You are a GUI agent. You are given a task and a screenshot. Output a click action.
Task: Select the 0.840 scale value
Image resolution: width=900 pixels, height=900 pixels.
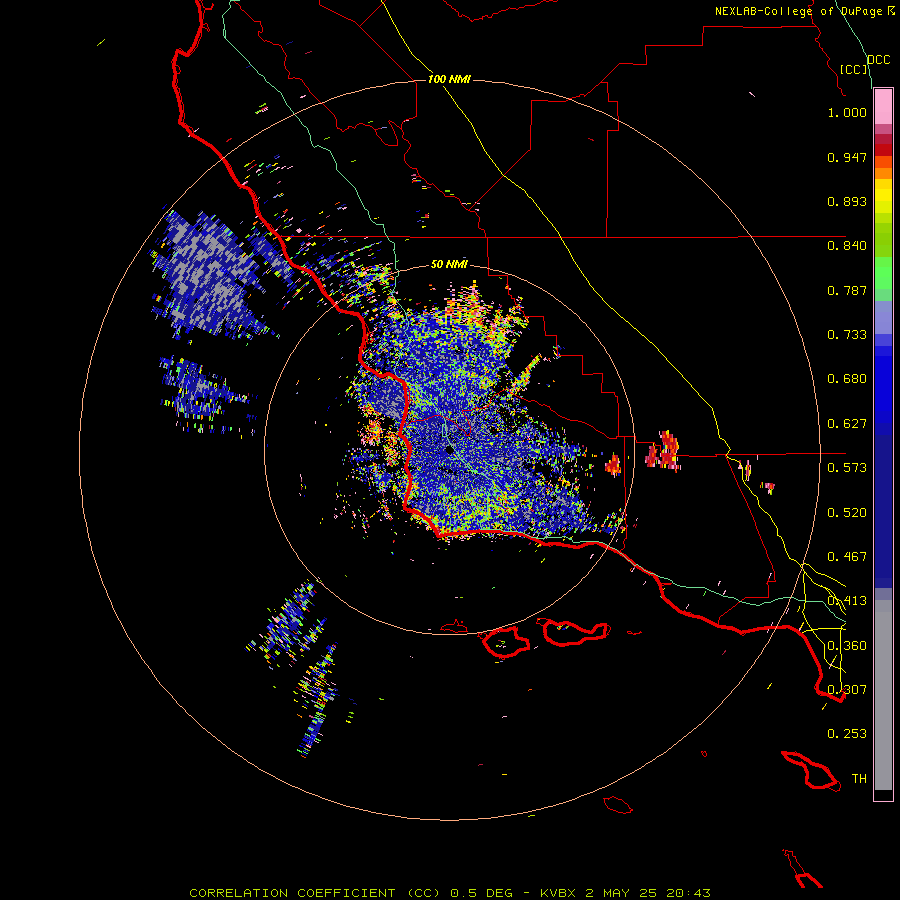(847, 246)
